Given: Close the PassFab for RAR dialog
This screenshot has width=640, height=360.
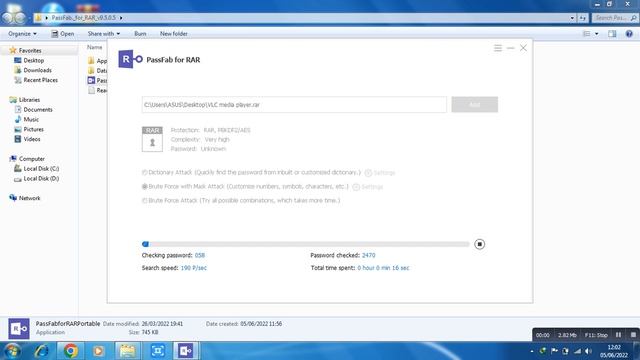Looking at the screenshot, I should tap(523, 48).
